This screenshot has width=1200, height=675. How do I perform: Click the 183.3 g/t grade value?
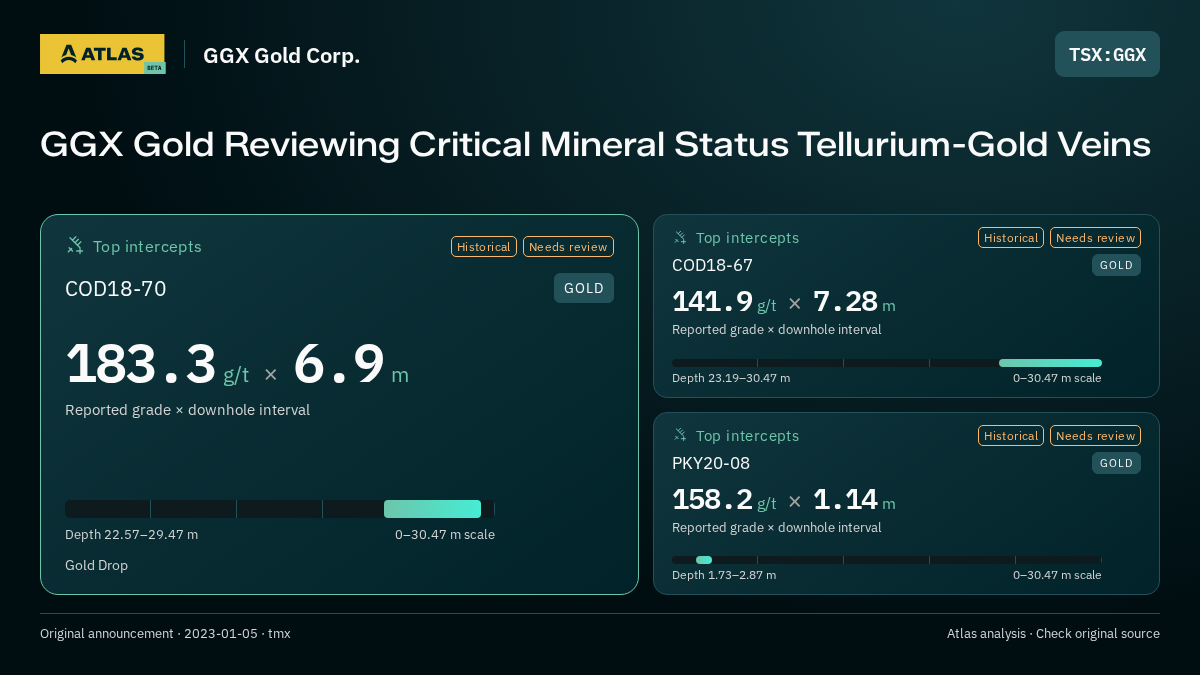(157, 365)
